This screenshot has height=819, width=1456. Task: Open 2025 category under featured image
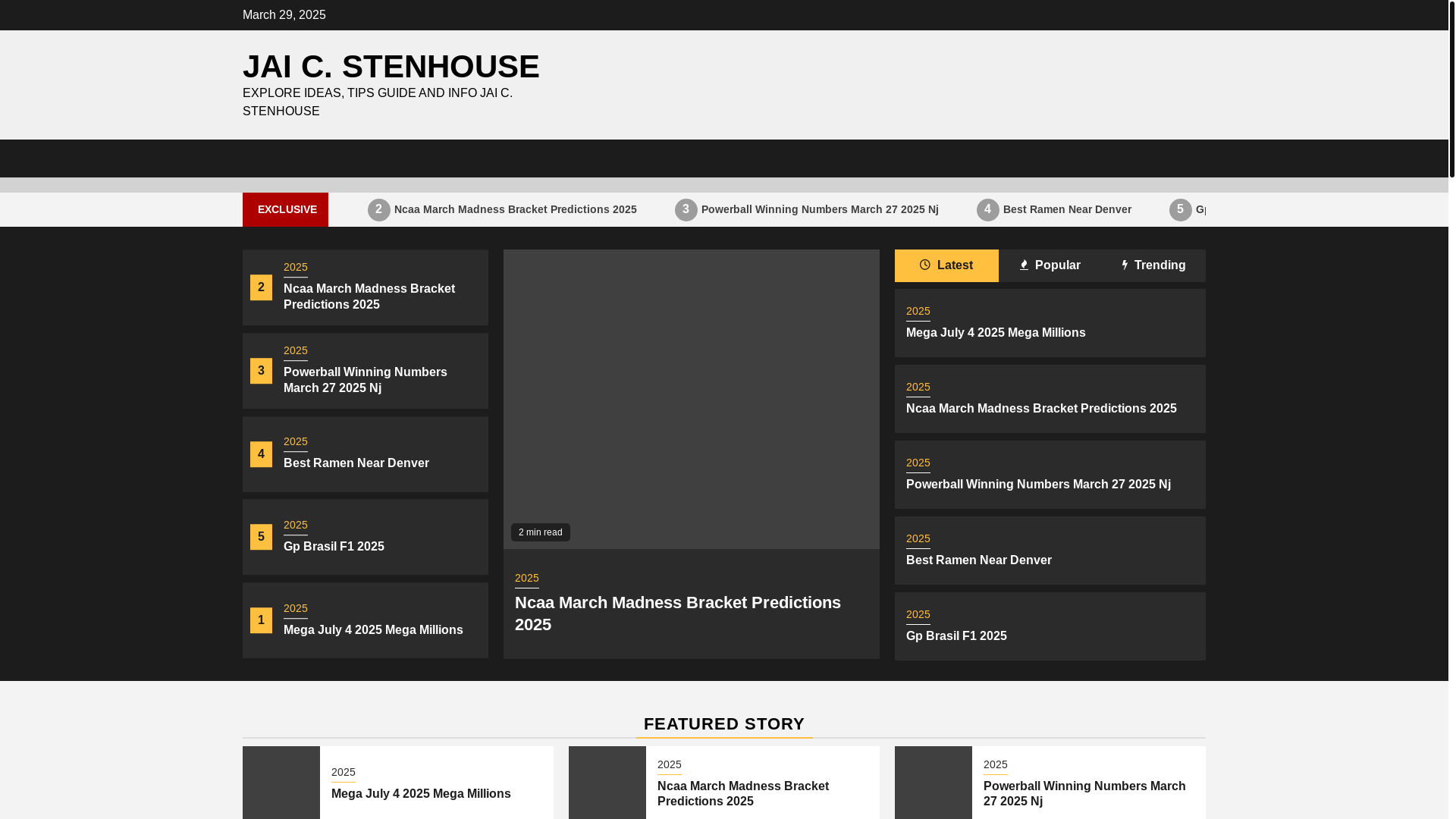click(x=527, y=579)
